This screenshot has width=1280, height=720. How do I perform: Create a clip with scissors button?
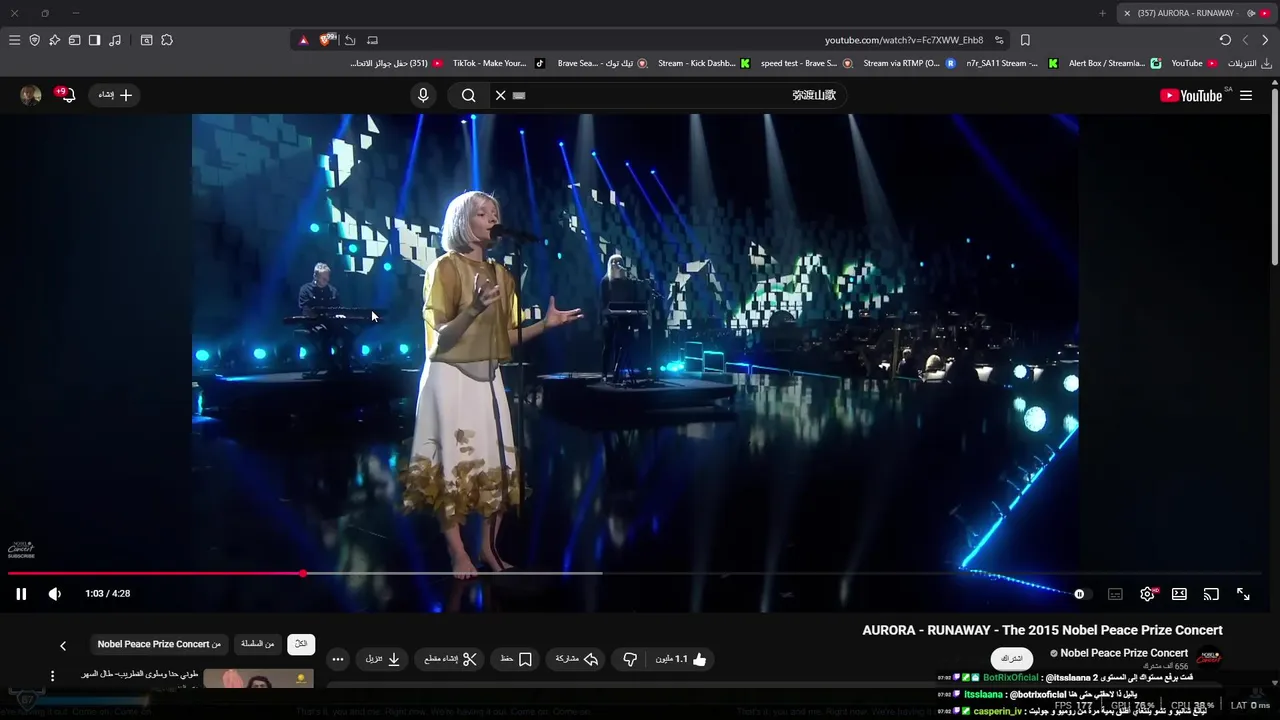[x=451, y=659]
